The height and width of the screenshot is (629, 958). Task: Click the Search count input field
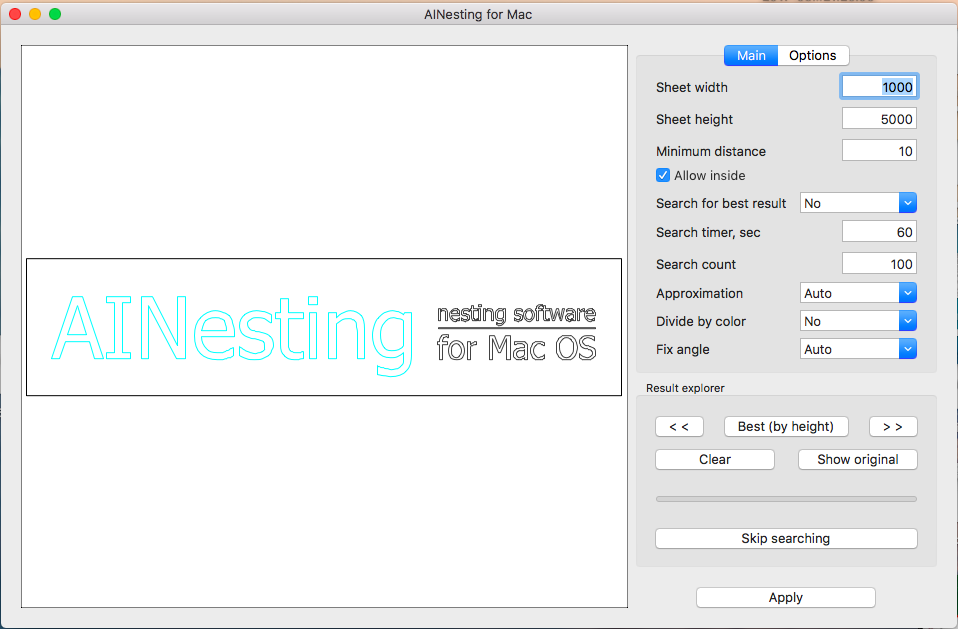coord(879,264)
